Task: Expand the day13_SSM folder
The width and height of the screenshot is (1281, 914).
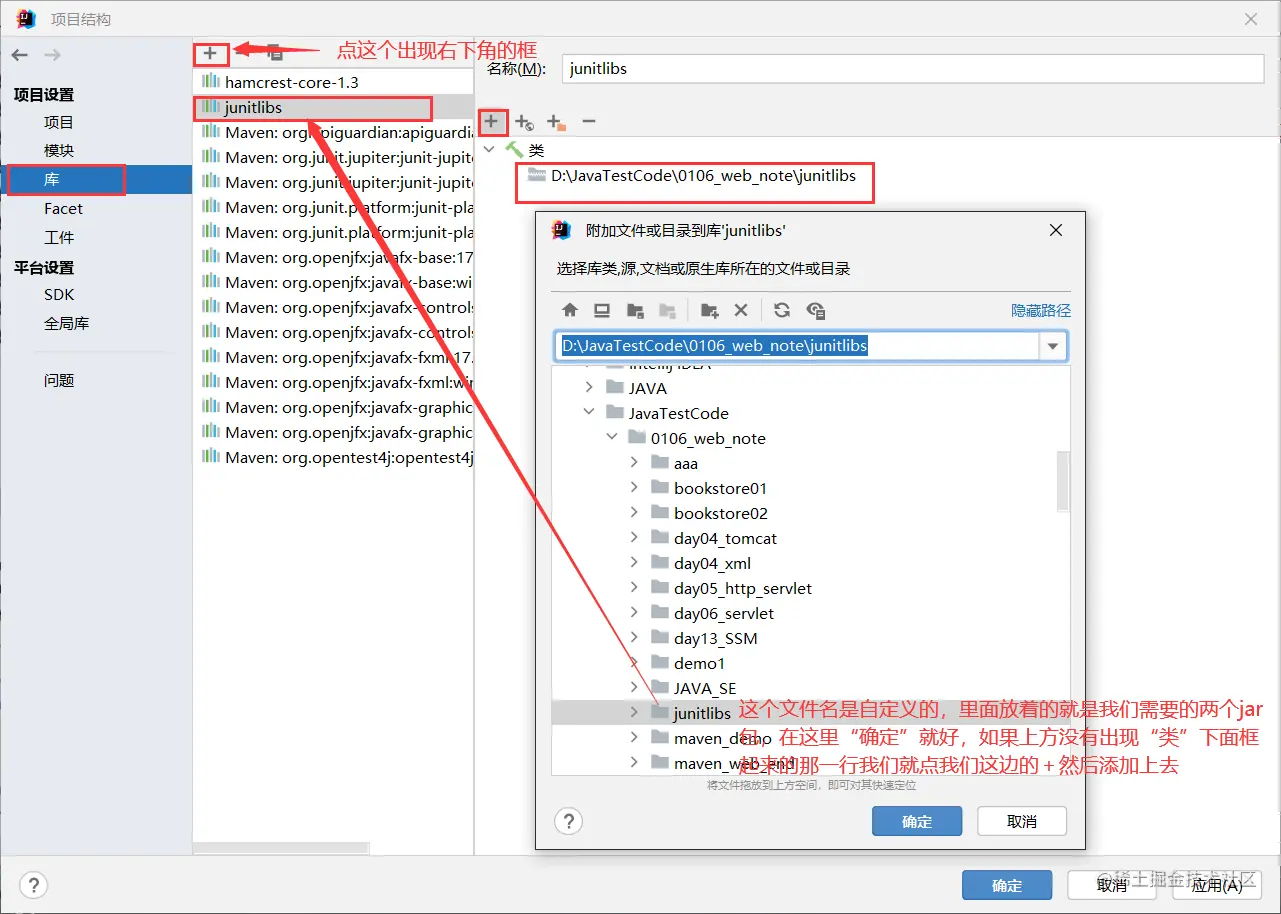Action: point(634,637)
